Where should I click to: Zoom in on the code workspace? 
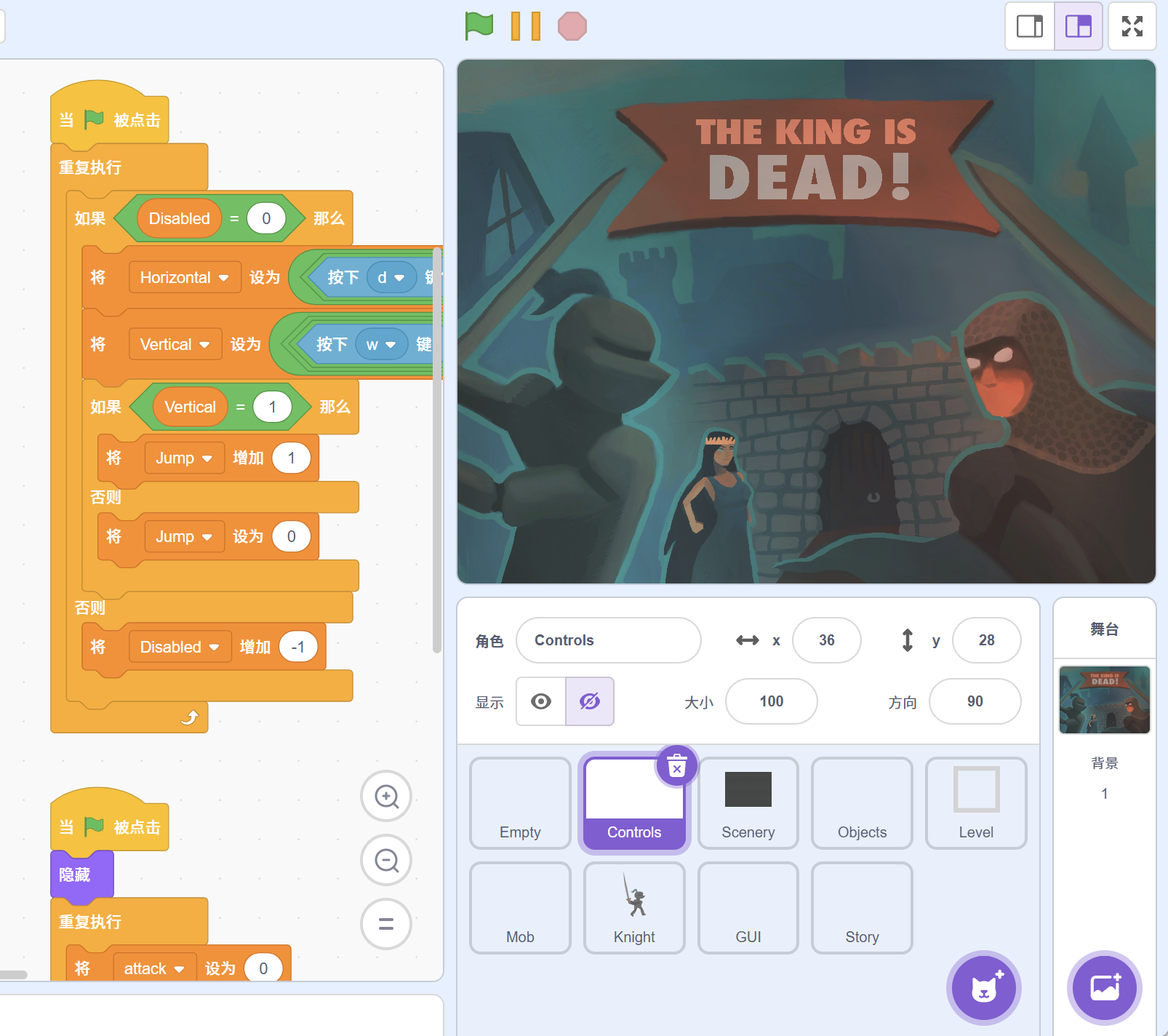pos(386,797)
